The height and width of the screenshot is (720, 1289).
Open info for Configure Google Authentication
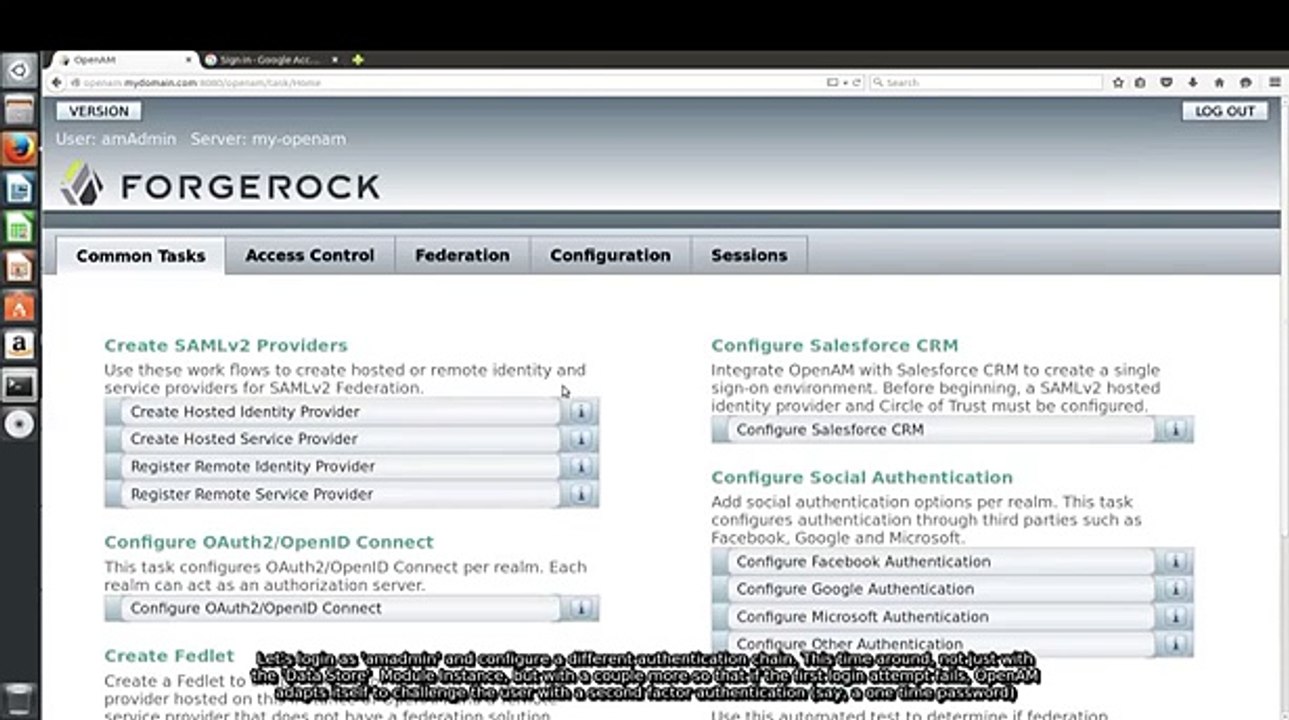pyautogui.click(x=1175, y=589)
